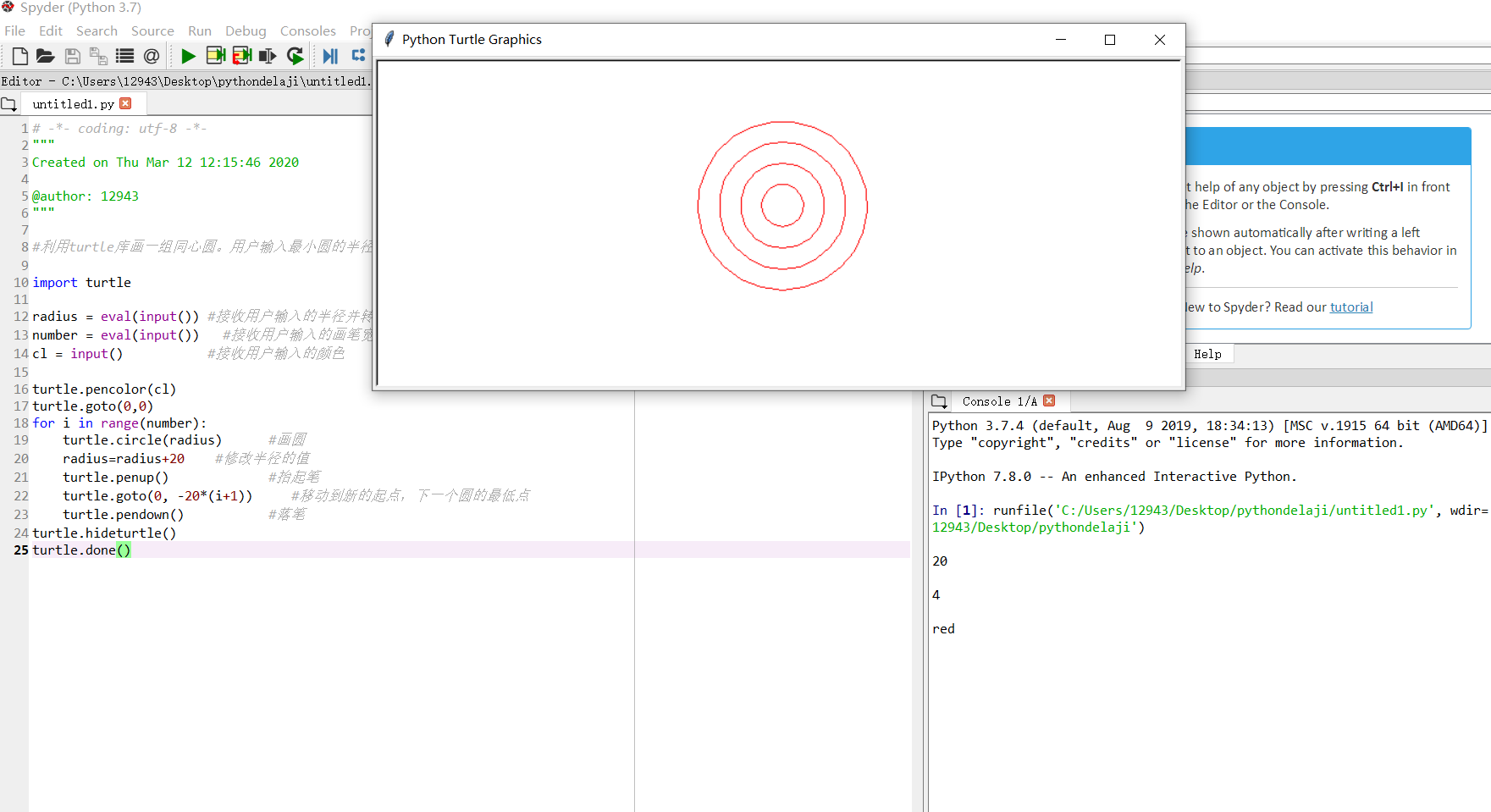Maximize the Python Turtle Graphics window
This screenshot has width=1491, height=812.
point(1110,40)
